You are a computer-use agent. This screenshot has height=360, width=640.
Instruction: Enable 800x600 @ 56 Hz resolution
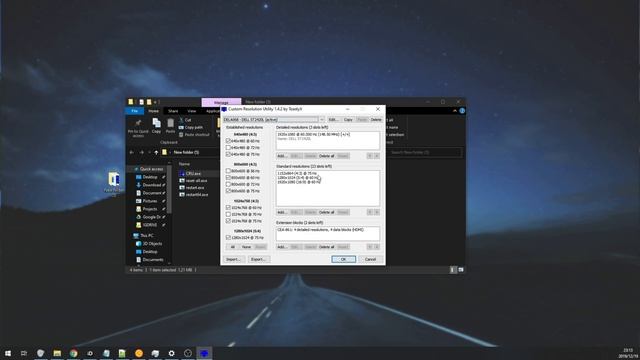(x=228, y=171)
